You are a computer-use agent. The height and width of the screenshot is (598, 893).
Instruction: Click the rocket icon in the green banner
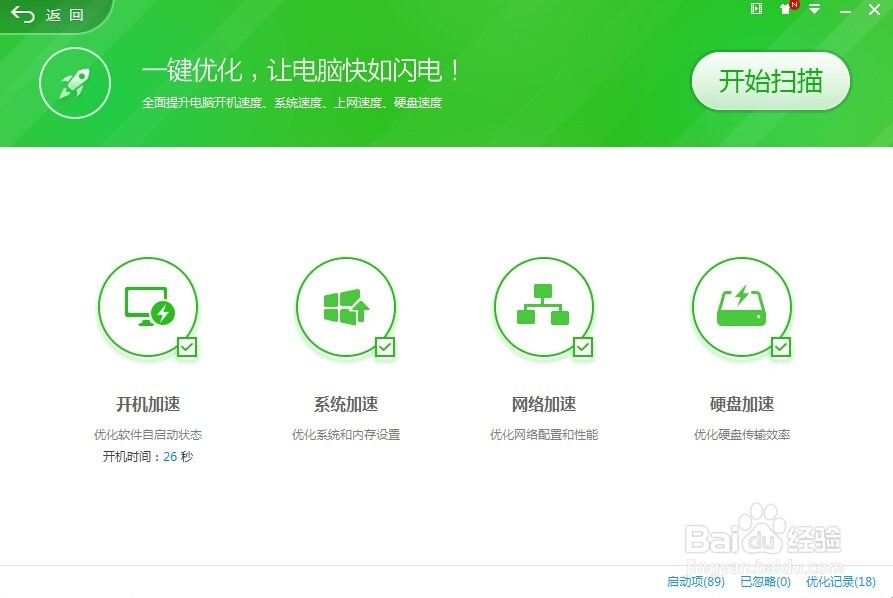tap(75, 83)
